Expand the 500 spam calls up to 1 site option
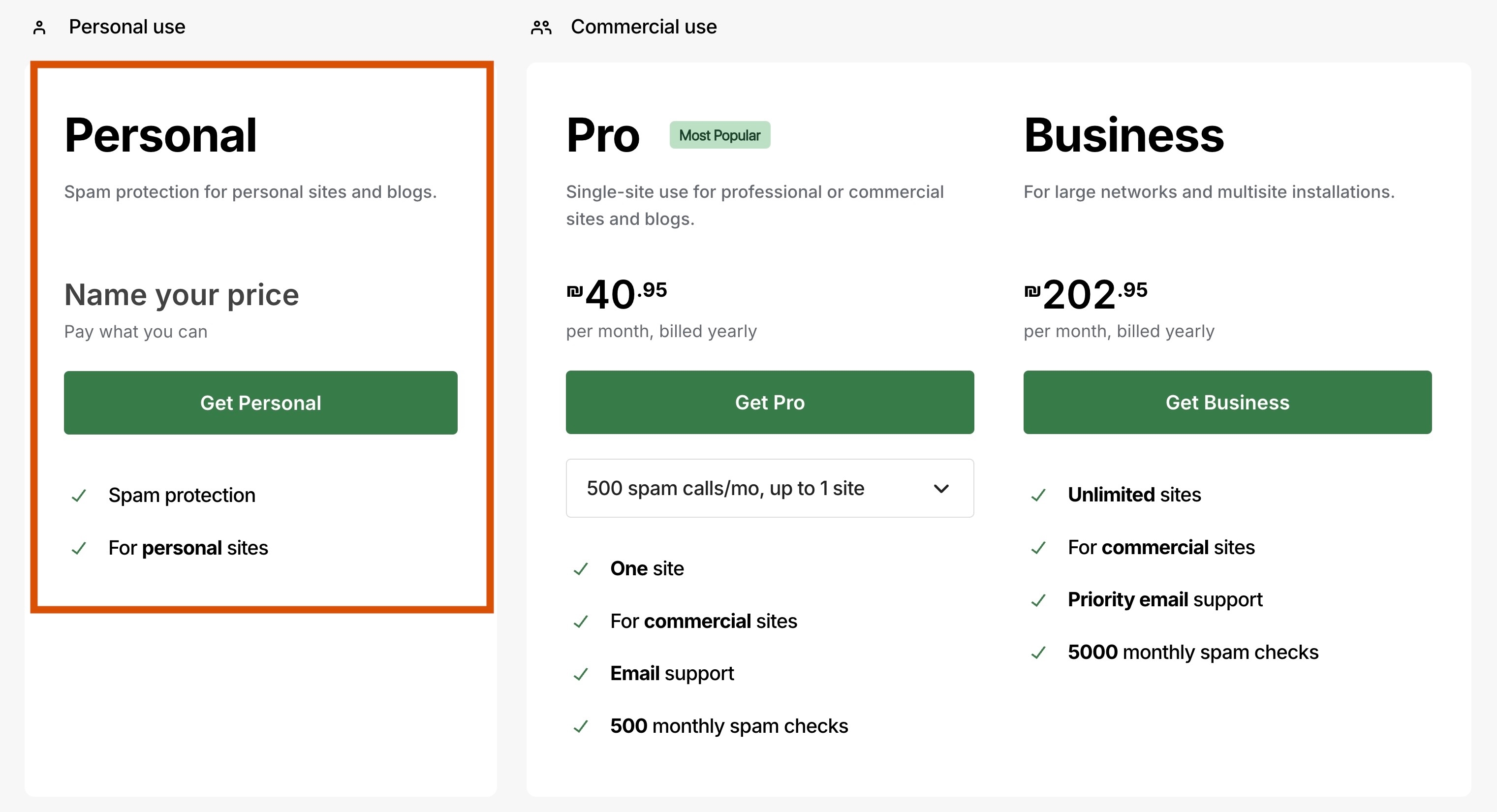 770,488
